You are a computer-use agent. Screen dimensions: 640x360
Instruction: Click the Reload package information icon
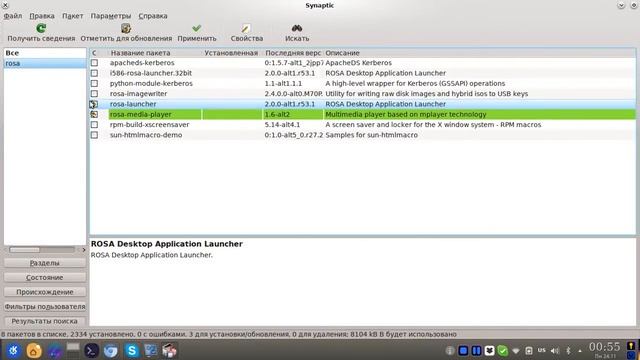(41, 28)
